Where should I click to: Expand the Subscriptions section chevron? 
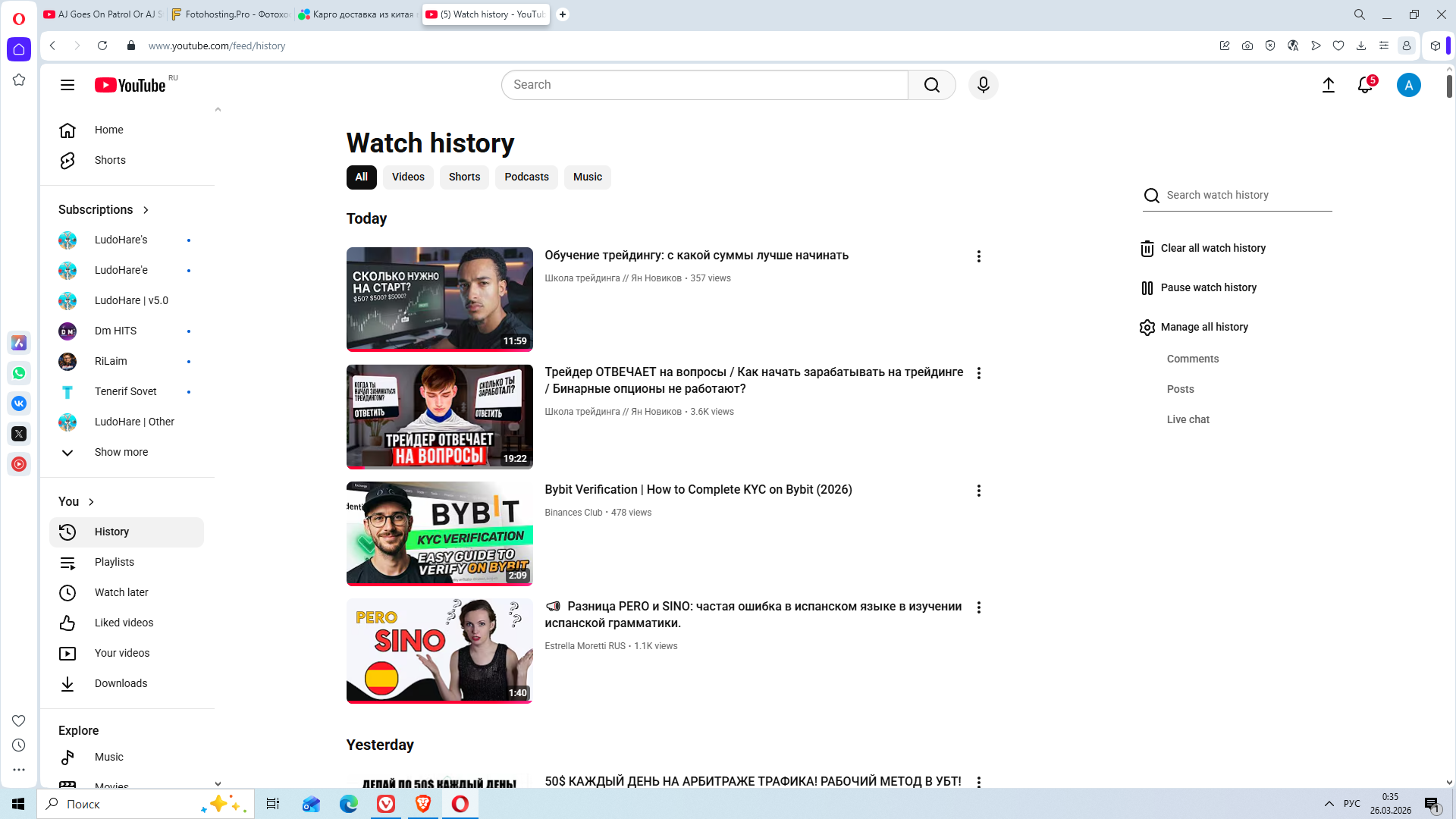click(146, 210)
